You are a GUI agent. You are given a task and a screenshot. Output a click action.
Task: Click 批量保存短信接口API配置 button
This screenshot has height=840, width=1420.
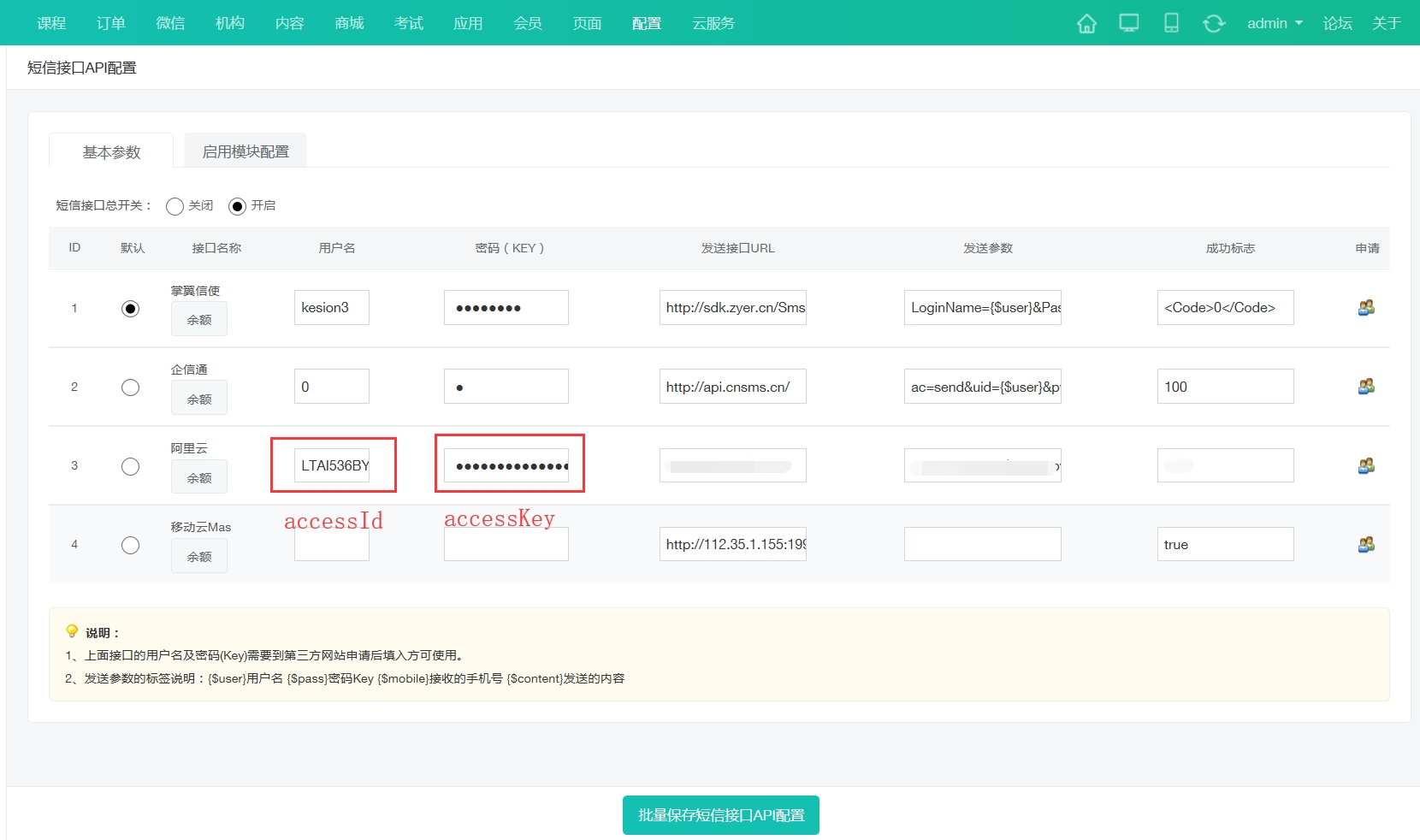tap(720, 815)
